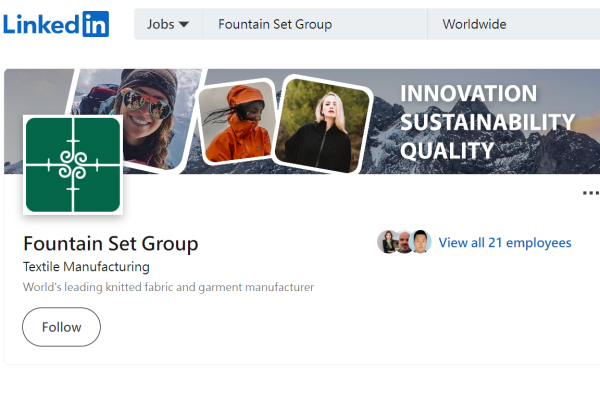
Task: Click the middle employee avatar
Action: [x=404, y=242]
